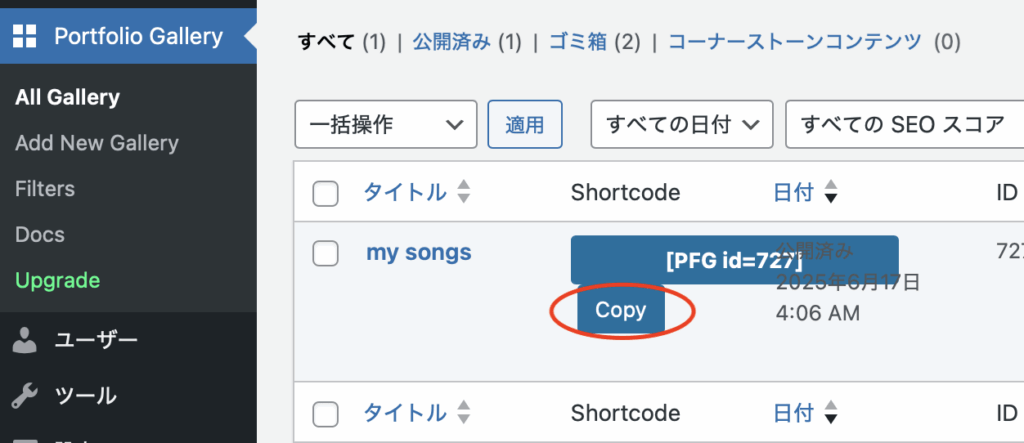Click sort arrows next to top 日付 header
The image size is (1024, 443).
point(830,192)
